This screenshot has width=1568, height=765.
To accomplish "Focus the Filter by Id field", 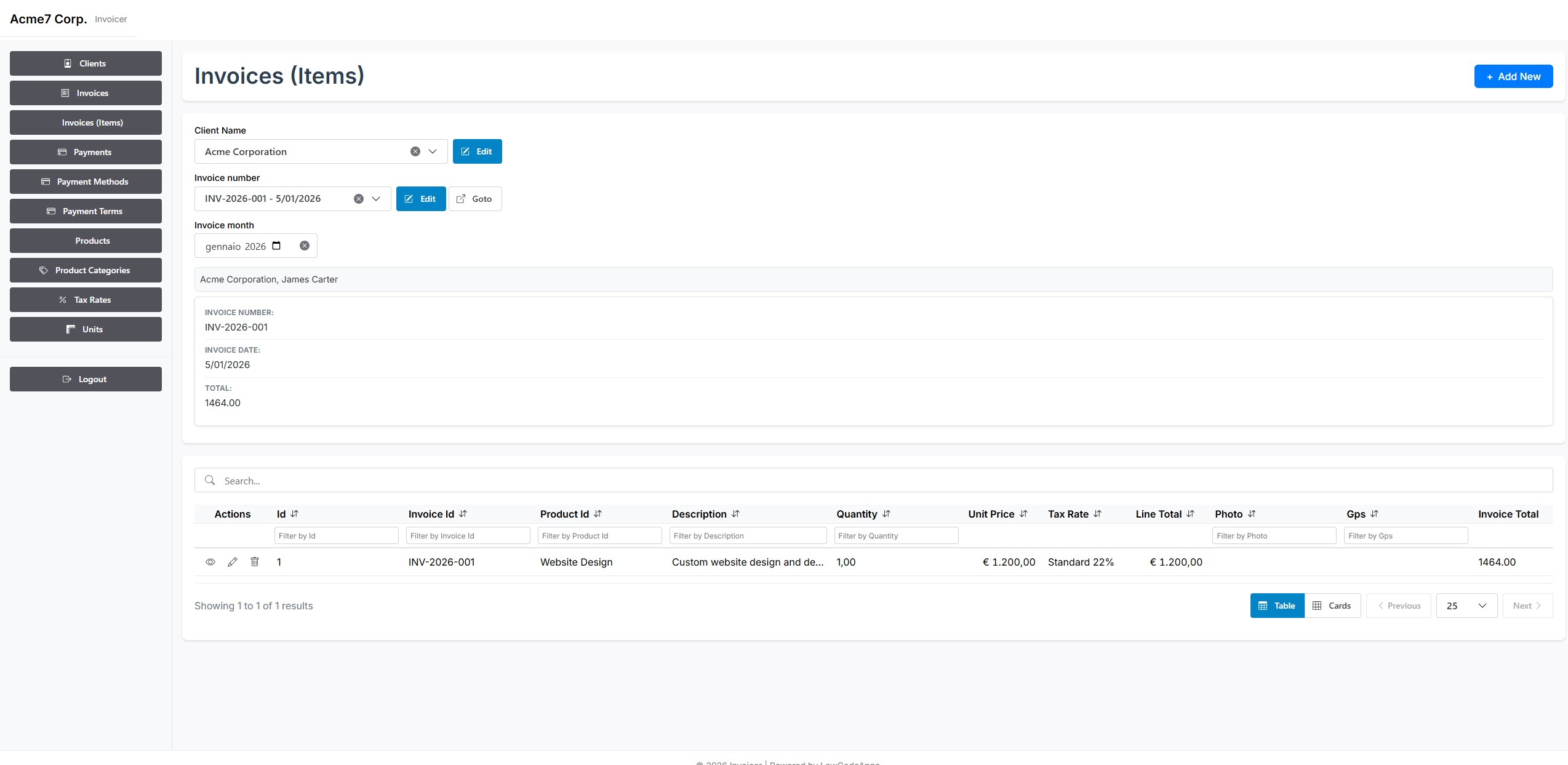I will [336, 535].
